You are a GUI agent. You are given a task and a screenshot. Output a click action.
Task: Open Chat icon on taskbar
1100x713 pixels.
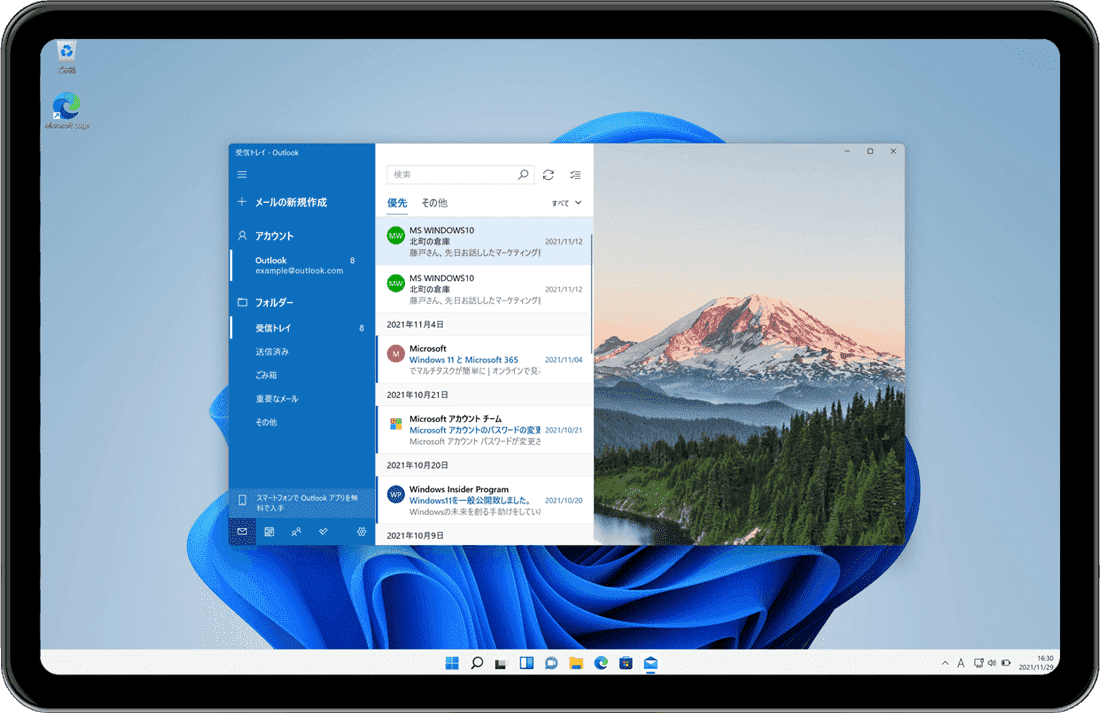551,663
